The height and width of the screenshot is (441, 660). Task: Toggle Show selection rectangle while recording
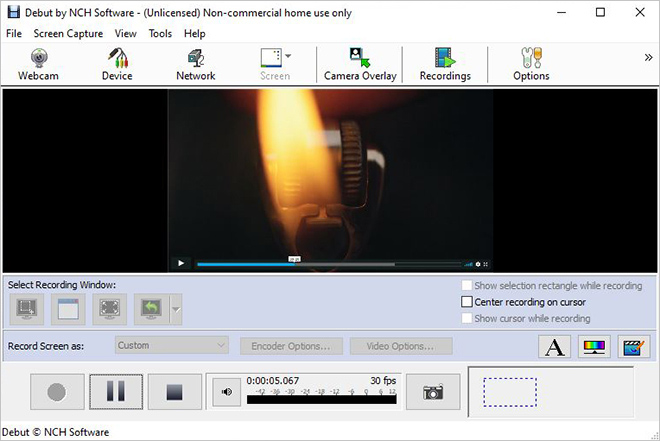pyautogui.click(x=467, y=286)
